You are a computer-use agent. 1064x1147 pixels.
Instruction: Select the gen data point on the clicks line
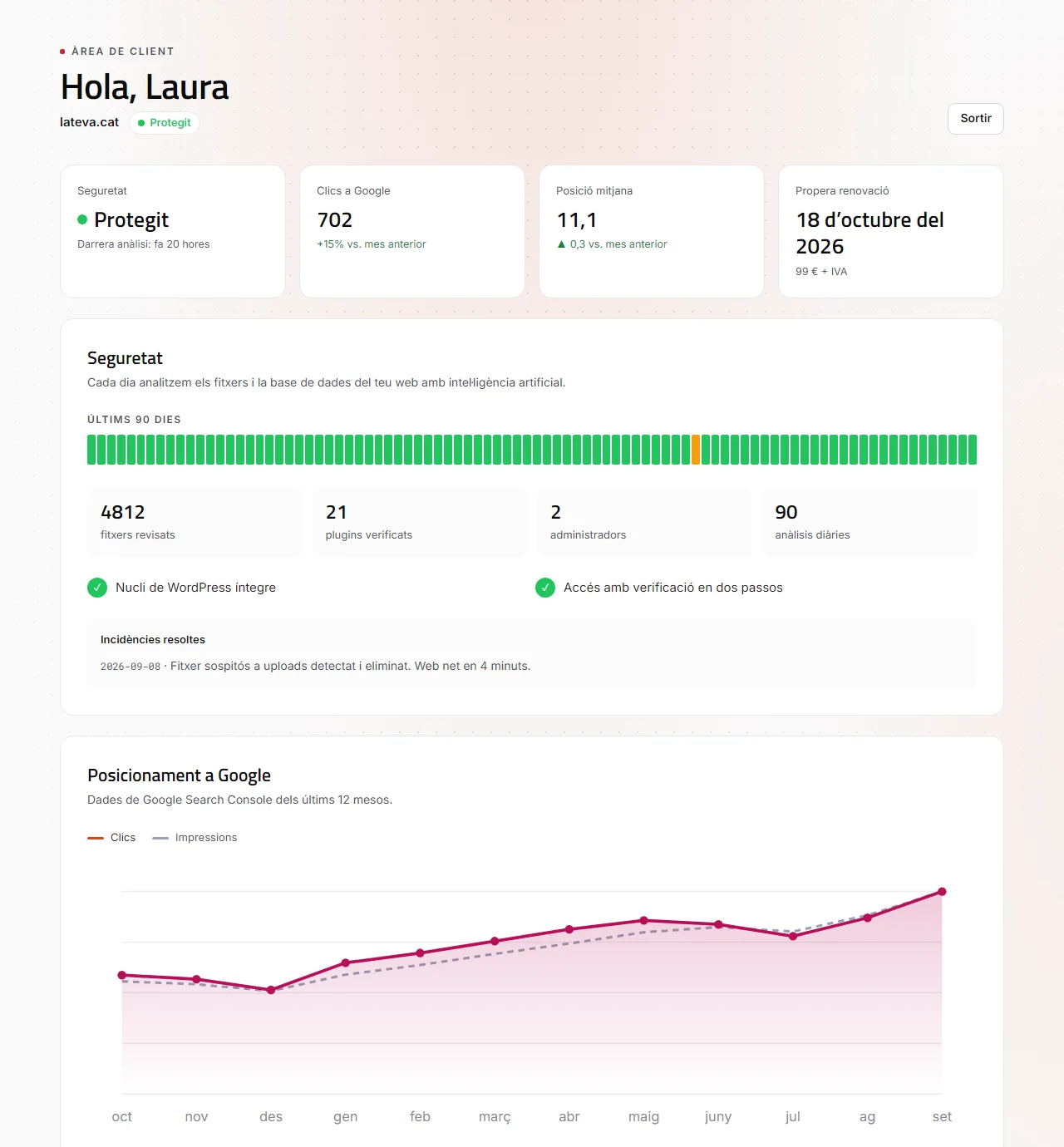click(x=346, y=963)
